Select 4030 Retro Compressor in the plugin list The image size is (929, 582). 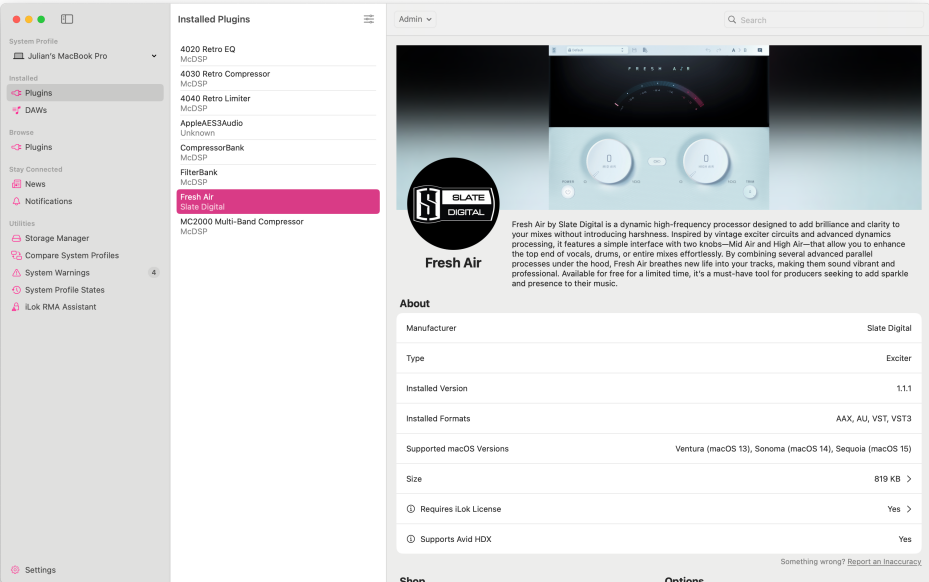(x=278, y=78)
